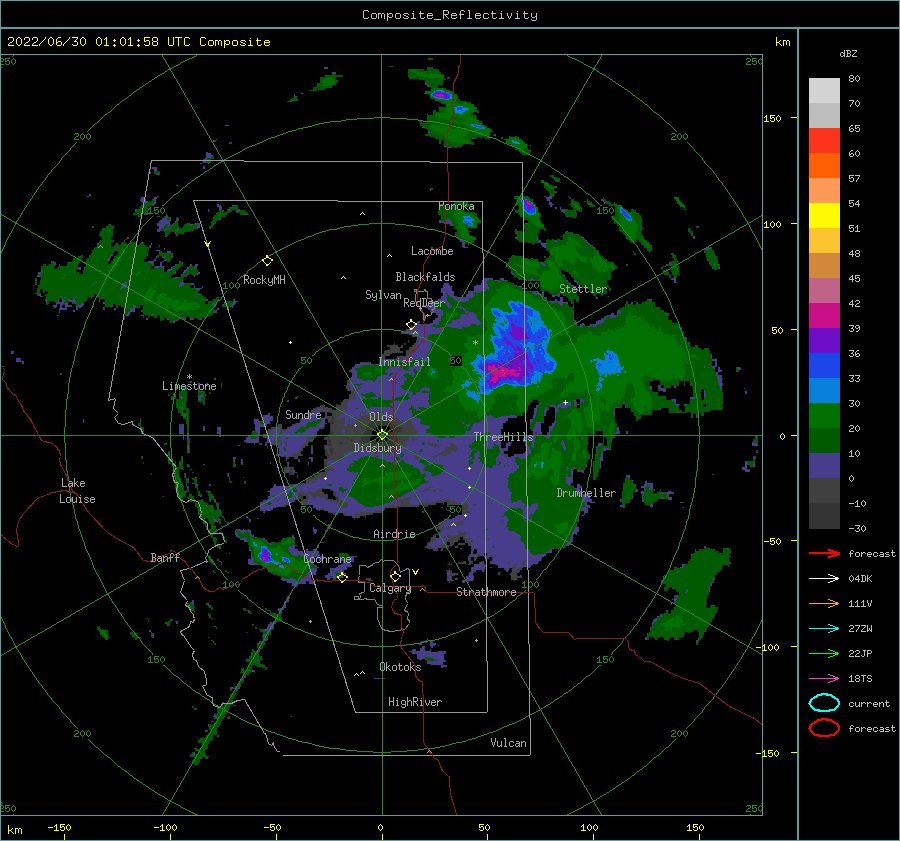This screenshot has width=900, height=841.
Task: Click the white 04DK arrow in legend
Action: click(x=824, y=578)
